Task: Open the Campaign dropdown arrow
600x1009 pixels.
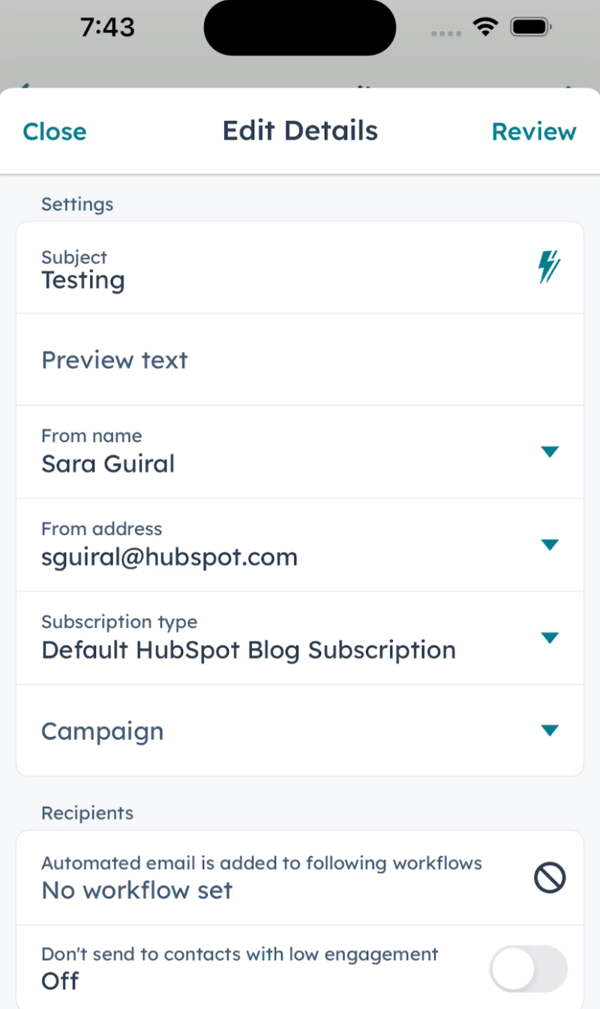Action: (x=550, y=730)
